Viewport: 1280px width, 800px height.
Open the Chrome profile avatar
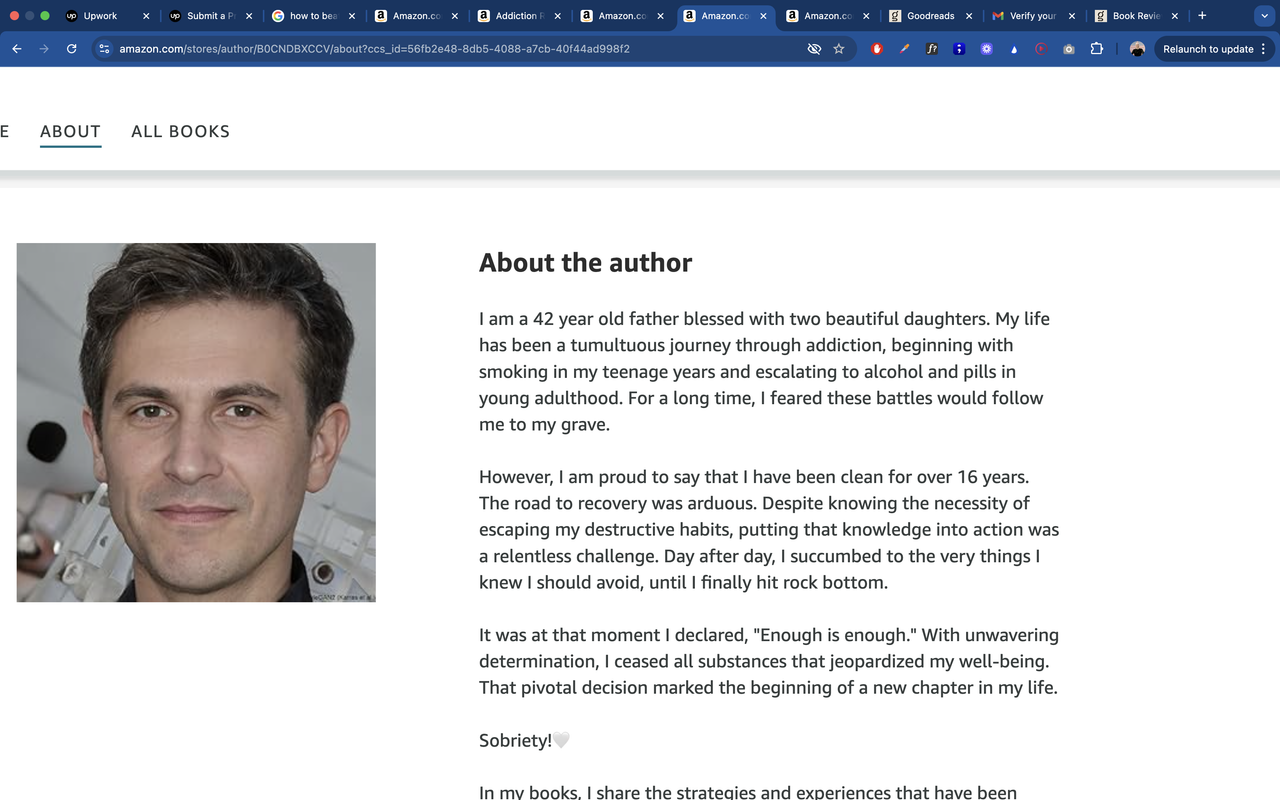[1137, 48]
